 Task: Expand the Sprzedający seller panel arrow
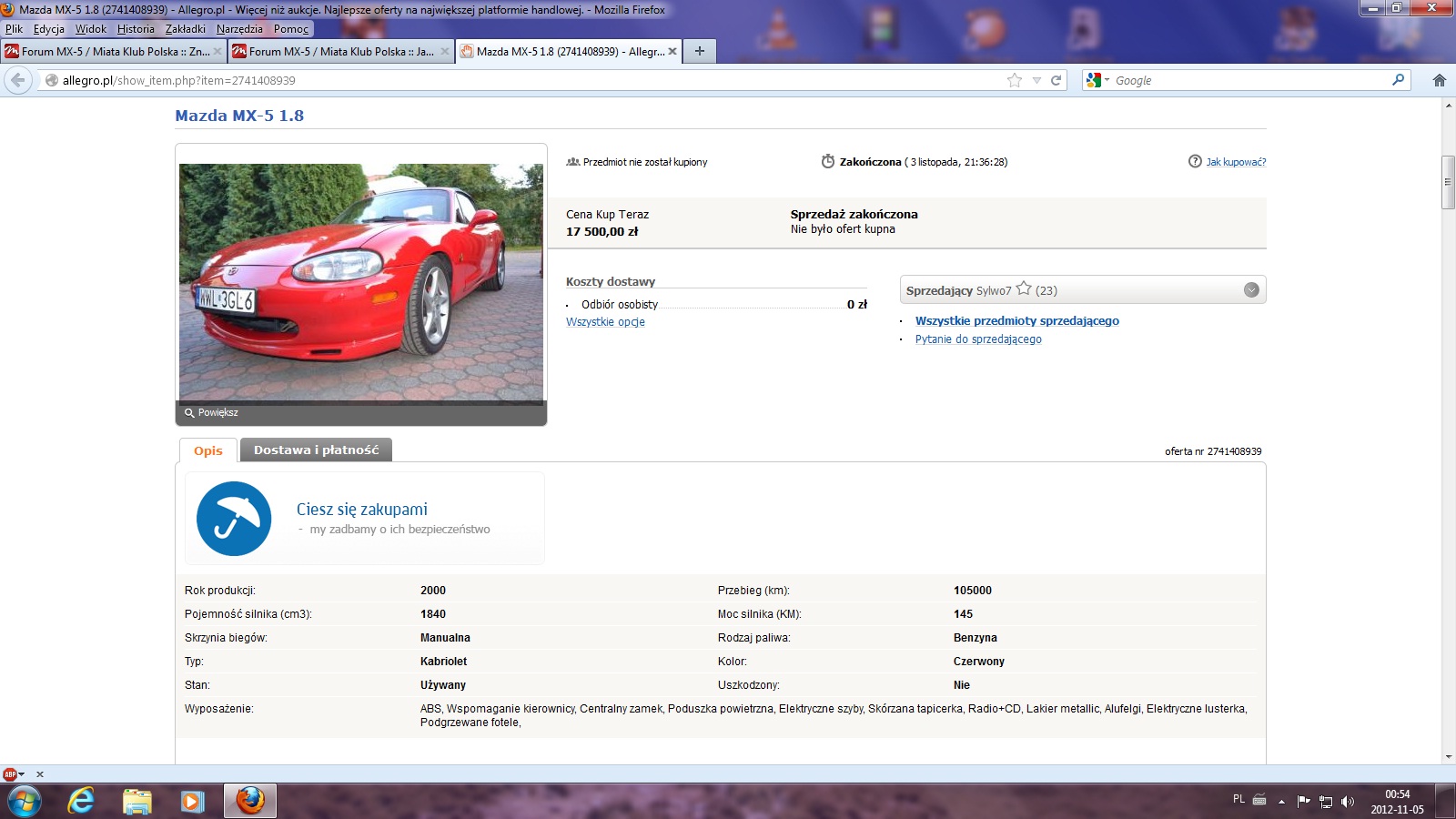click(1251, 290)
